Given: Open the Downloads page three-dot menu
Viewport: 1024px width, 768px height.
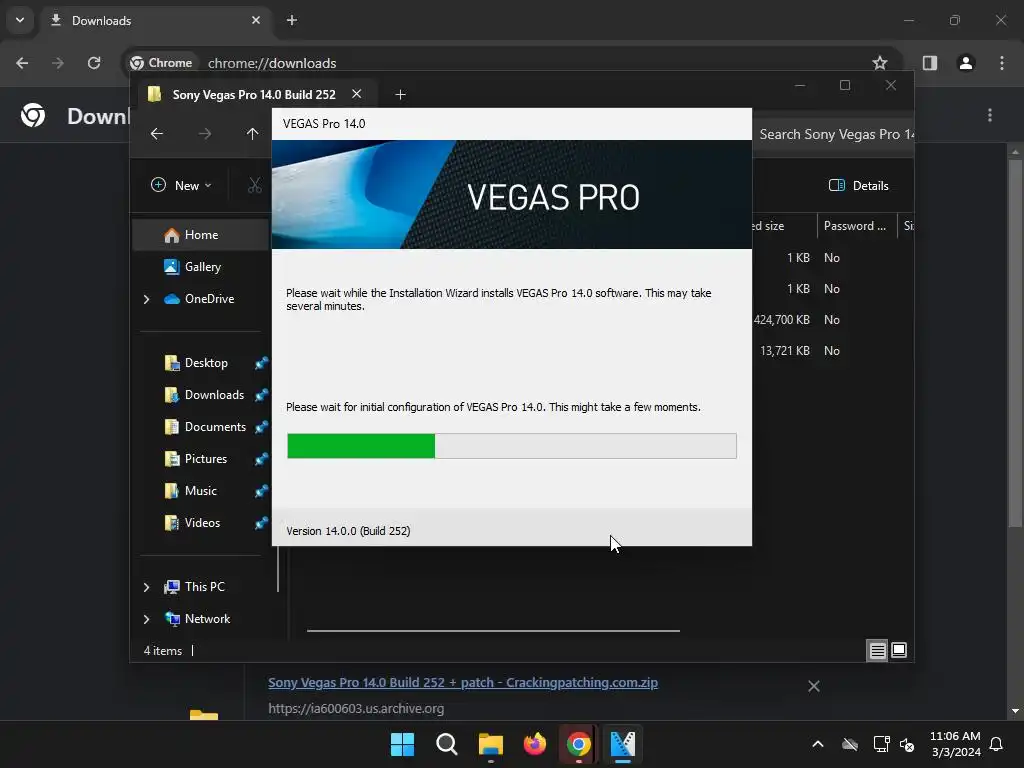Looking at the screenshot, I should (x=990, y=116).
